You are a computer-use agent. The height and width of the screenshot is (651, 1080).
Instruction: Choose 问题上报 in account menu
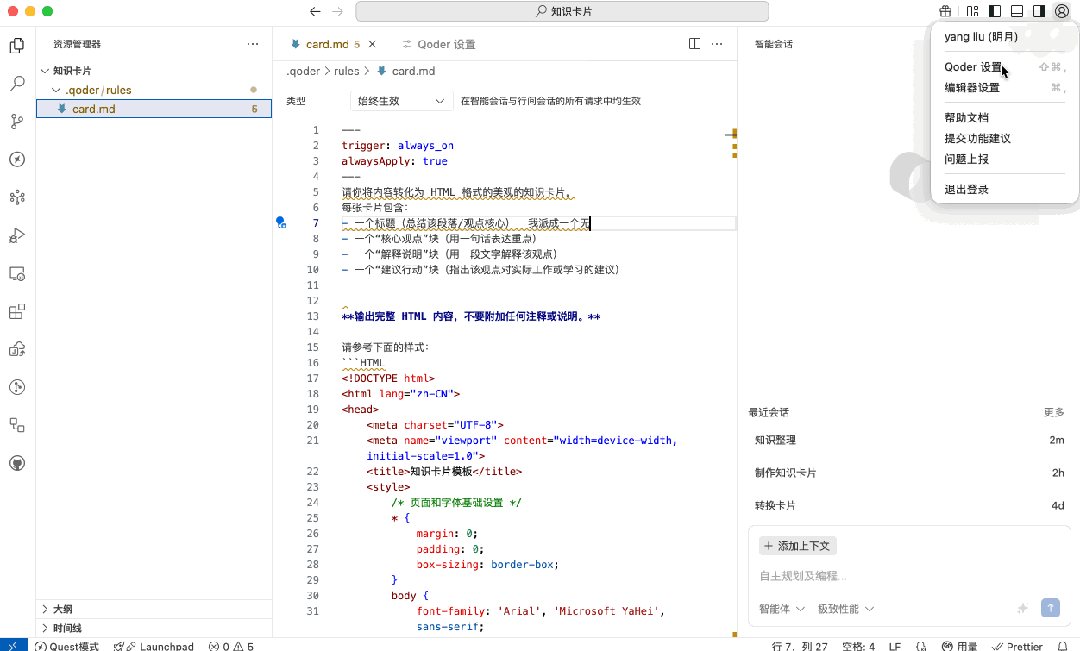pyautogui.click(x=1004, y=159)
